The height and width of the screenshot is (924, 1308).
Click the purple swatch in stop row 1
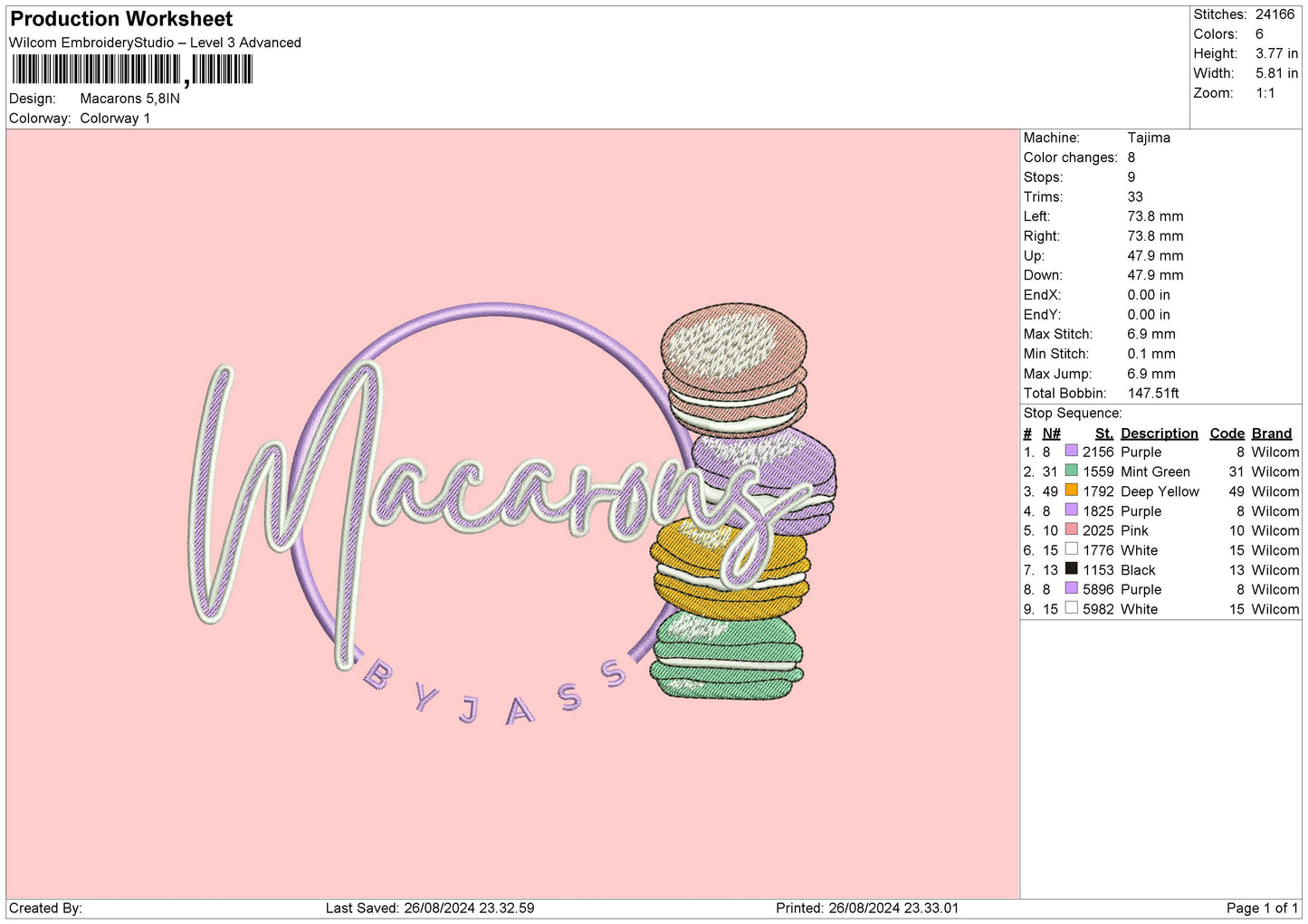(1071, 451)
